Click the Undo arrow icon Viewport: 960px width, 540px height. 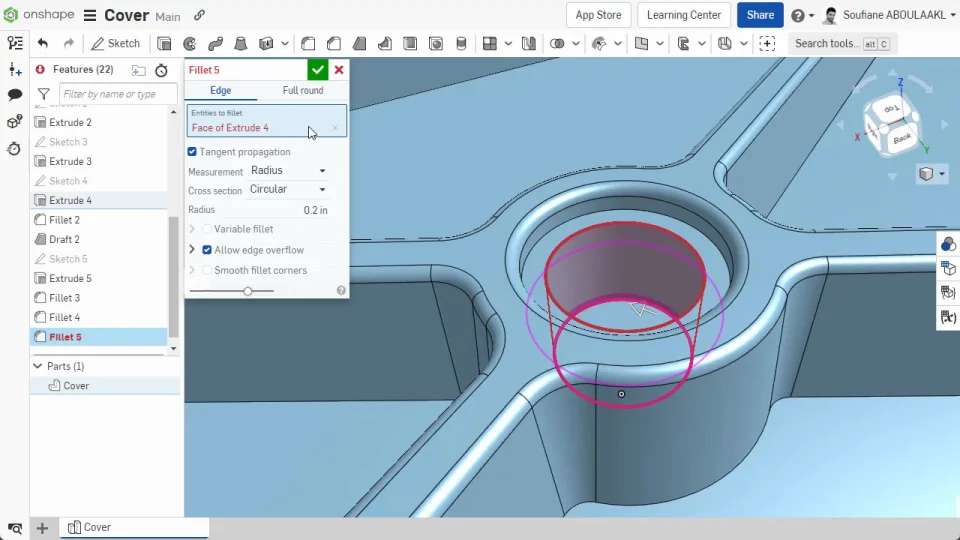coord(42,44)
